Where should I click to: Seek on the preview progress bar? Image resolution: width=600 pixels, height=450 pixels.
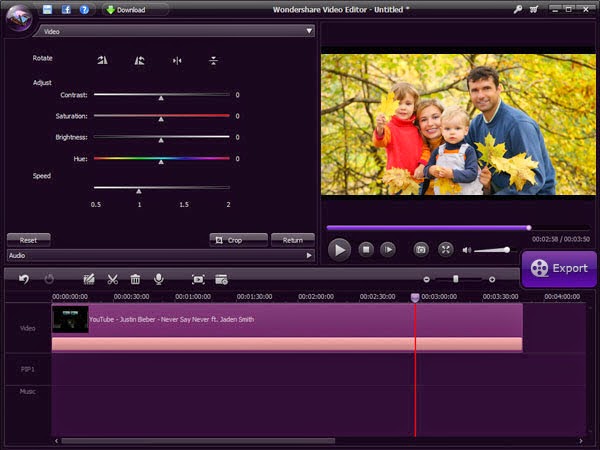[457, 228]
